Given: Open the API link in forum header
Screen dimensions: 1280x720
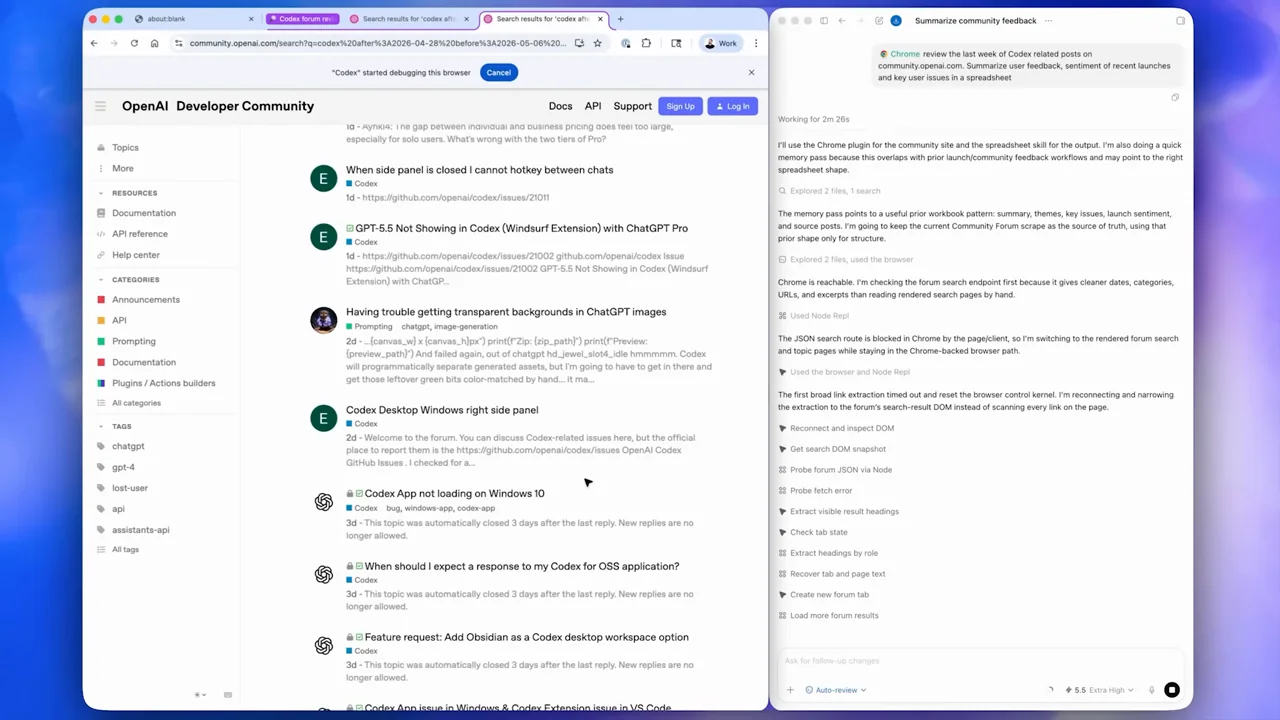Looking at the screenshot, I should coord(593,106).
